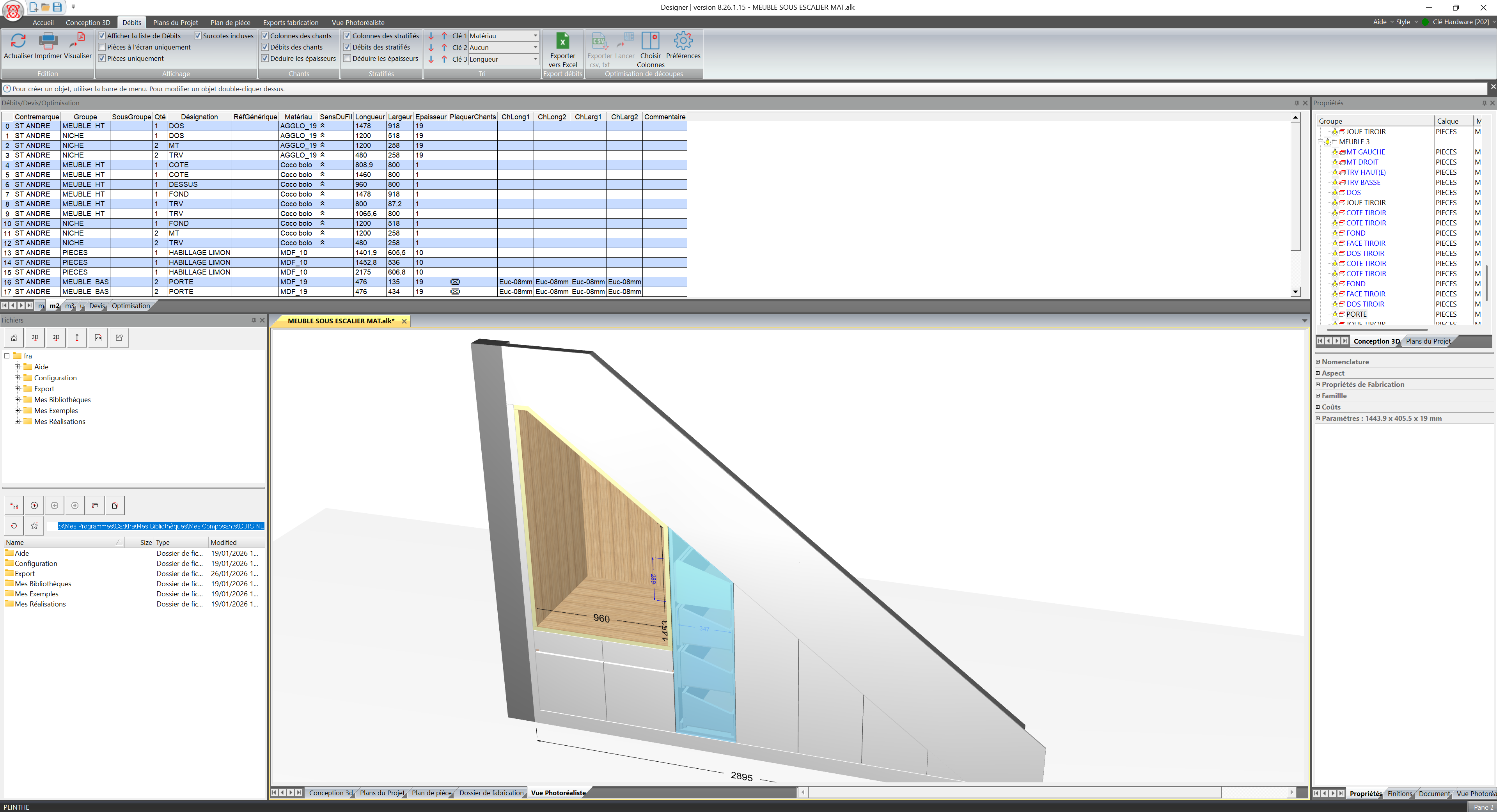Add folder to favorites with star icon
Screen dimensions: 1497x812
(34, 526)
